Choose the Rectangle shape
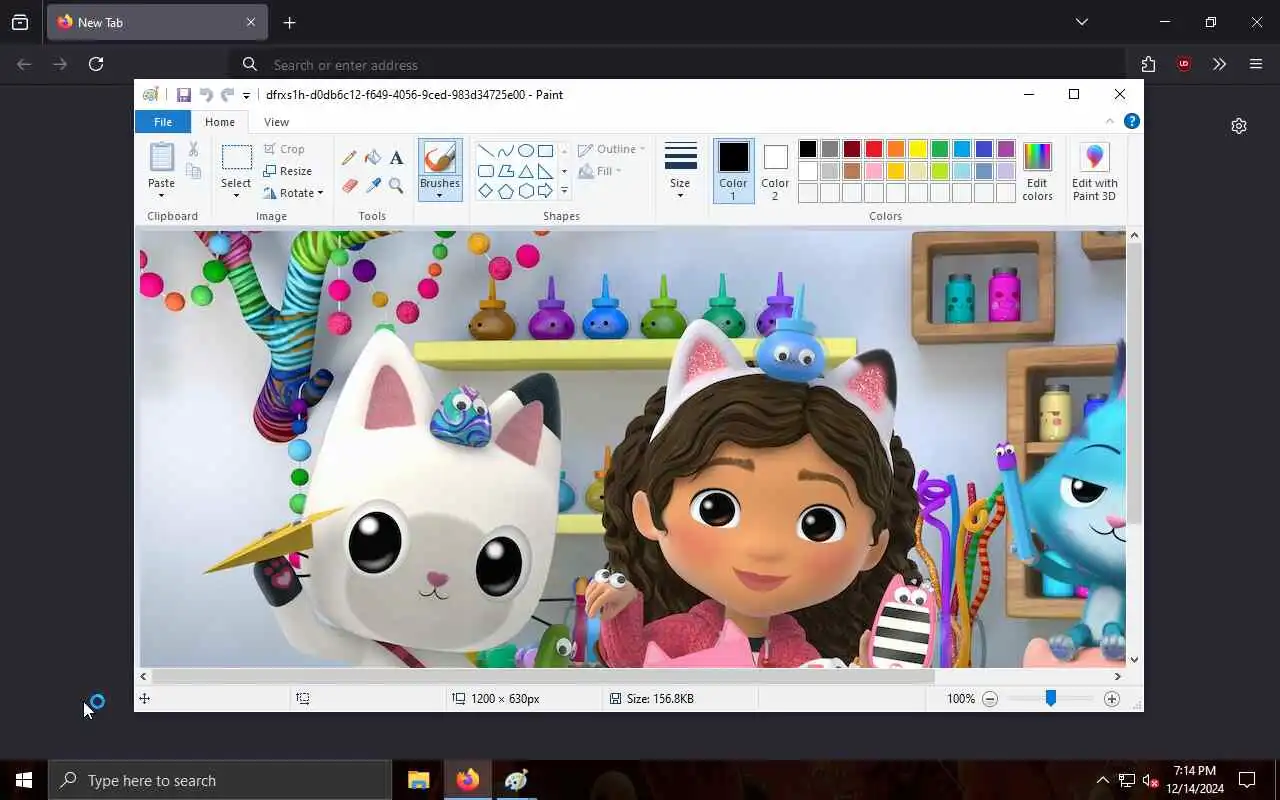Viewport: 1280px width, 800px height. tap(545, 151)
